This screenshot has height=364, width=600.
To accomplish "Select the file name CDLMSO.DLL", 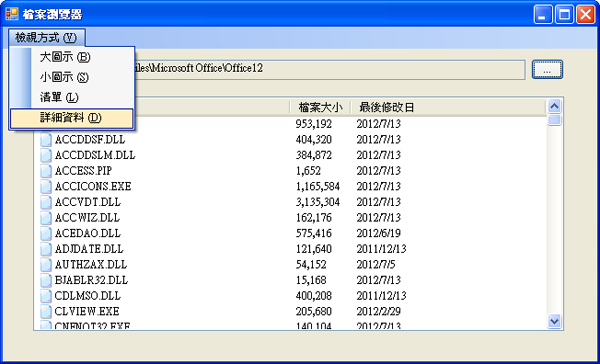I will [88, 296].
